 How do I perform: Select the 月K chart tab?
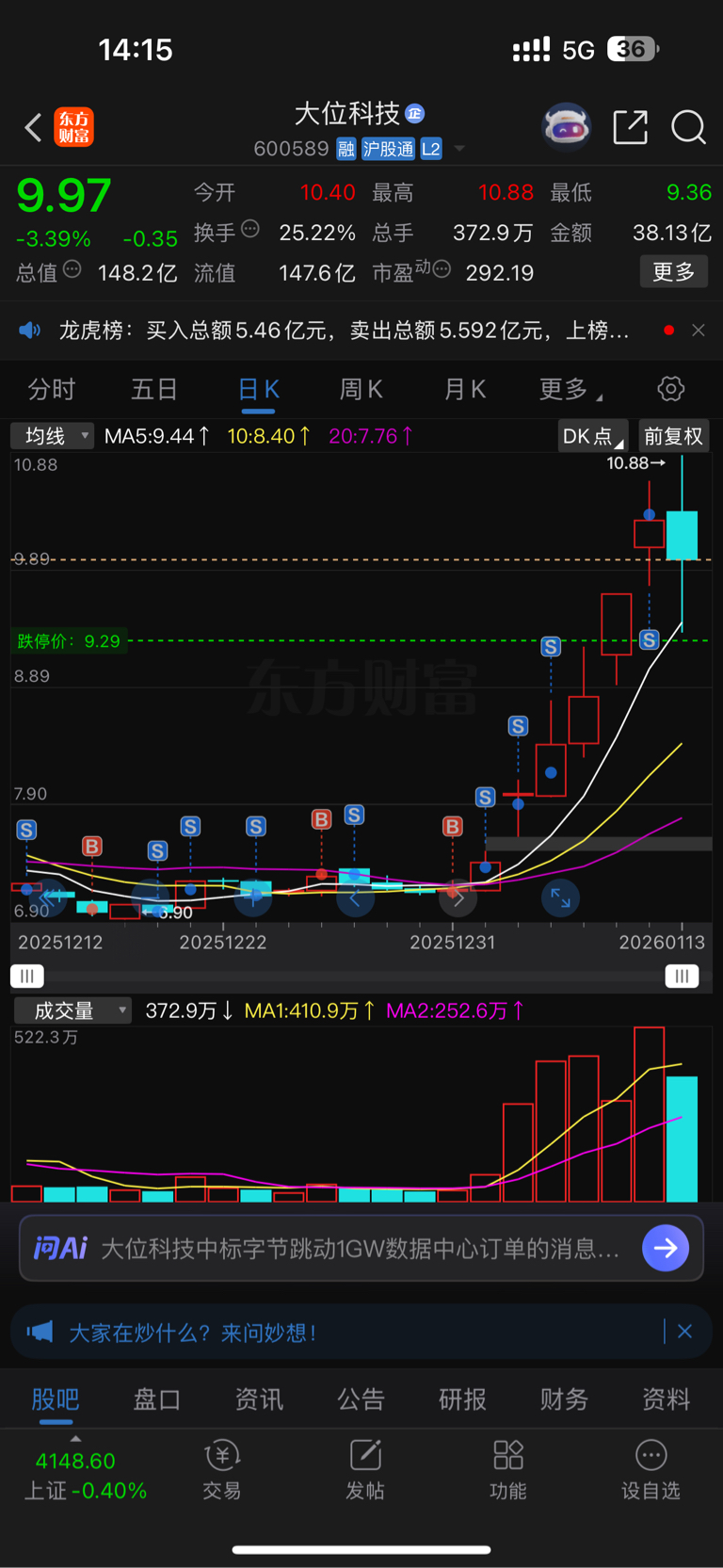[x=464, y=389]
